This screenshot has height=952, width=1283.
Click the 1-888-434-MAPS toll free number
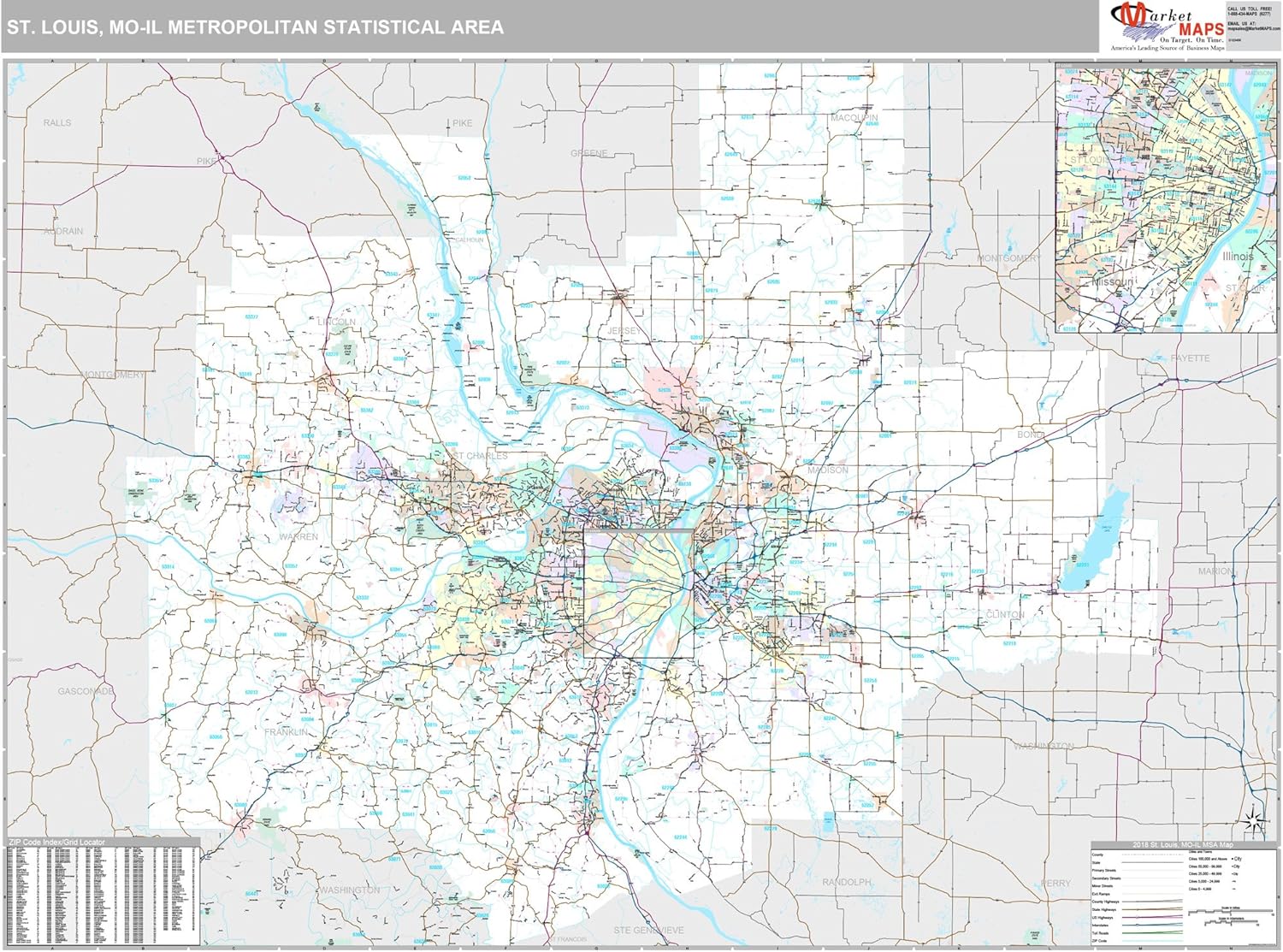[1247, 13]
